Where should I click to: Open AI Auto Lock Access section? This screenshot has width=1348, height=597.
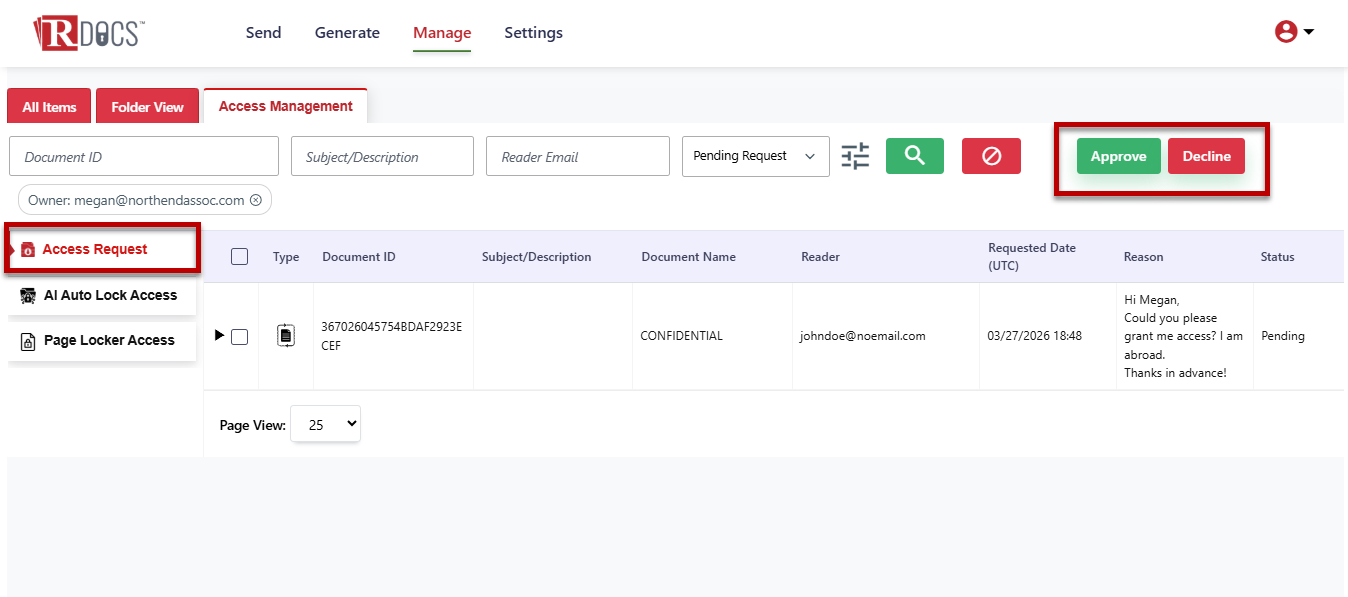[103, 295]
